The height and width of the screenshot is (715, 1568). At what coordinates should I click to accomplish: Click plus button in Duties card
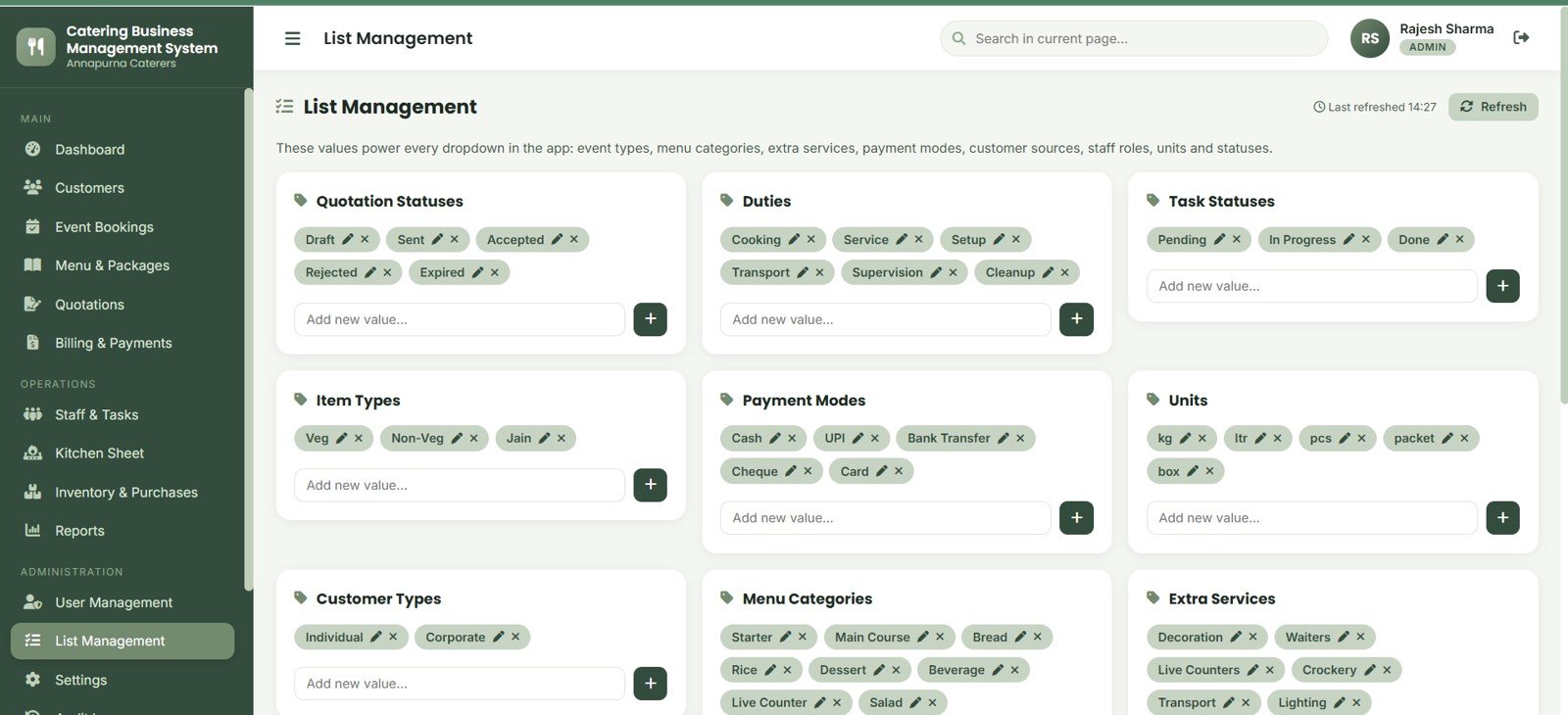coord(1077,319)
